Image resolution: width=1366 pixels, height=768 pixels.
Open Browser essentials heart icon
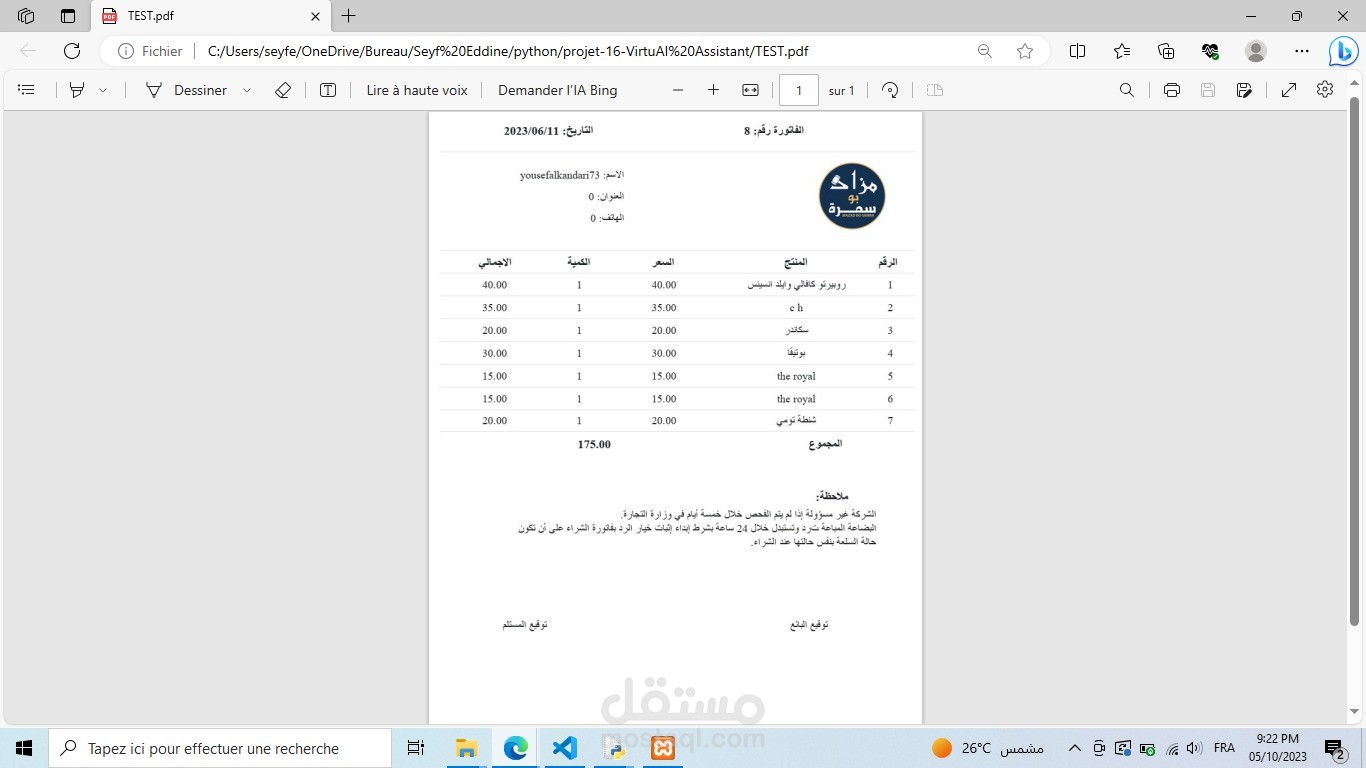tap(1210, 51)
